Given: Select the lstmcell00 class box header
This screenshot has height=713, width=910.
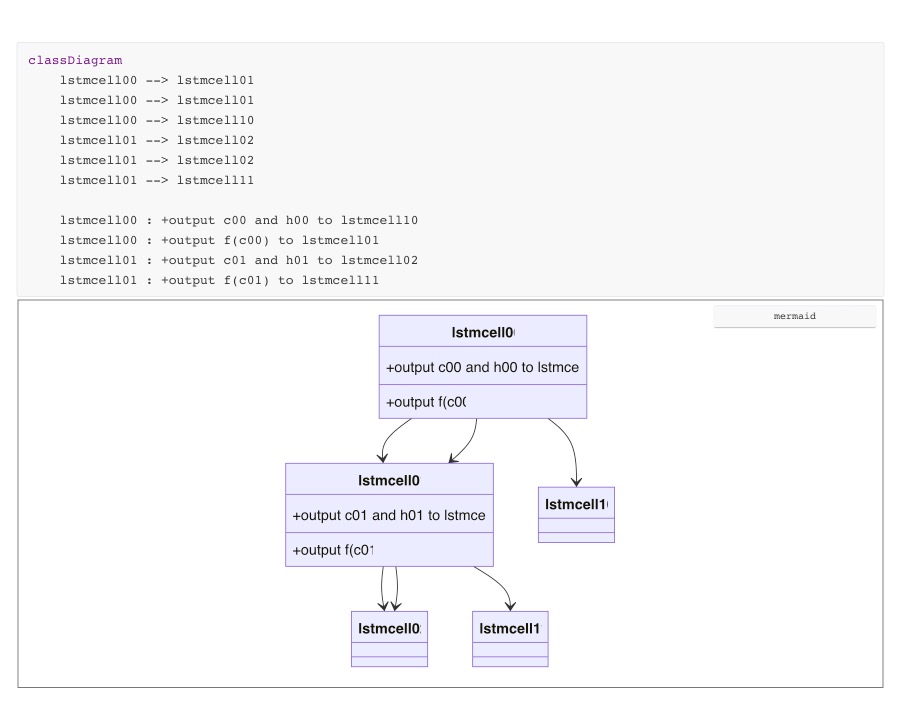Looking at the screenshot, I should point(482,331).
